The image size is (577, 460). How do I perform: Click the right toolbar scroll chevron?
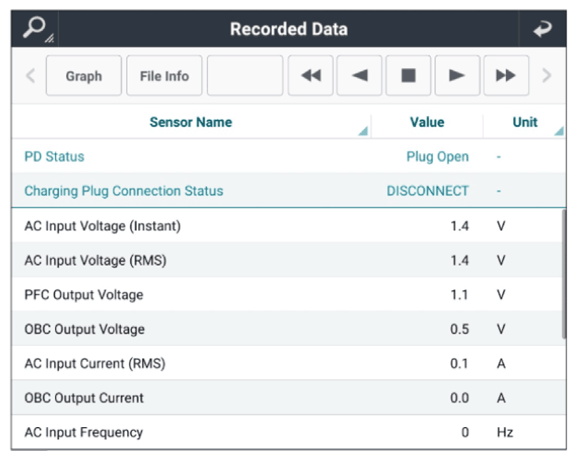546,76
